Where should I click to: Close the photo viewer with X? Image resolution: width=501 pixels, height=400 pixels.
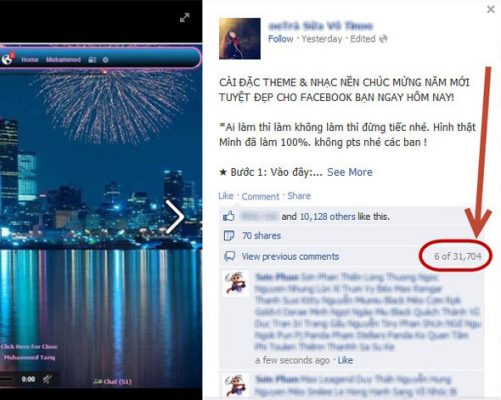(491, 9)
